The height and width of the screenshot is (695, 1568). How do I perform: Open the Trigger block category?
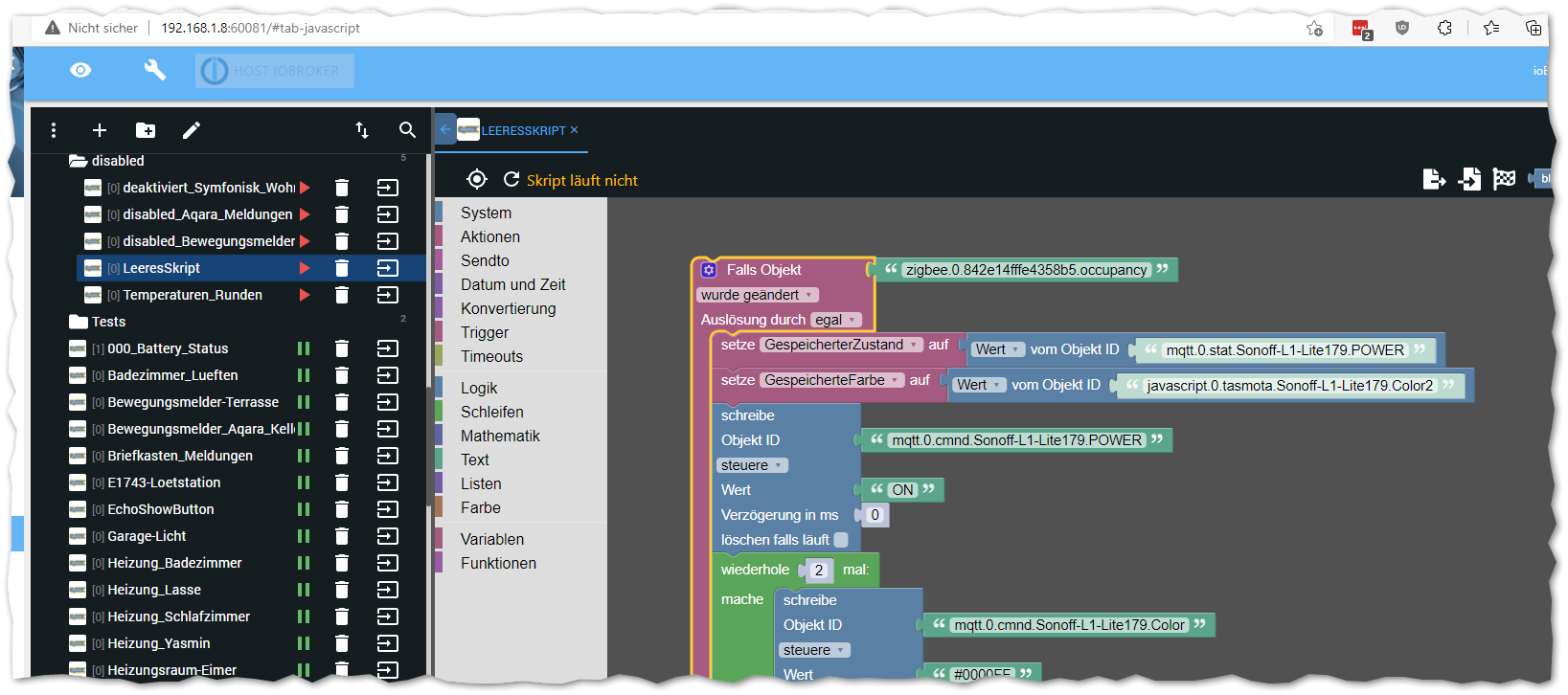click(485, 332)
